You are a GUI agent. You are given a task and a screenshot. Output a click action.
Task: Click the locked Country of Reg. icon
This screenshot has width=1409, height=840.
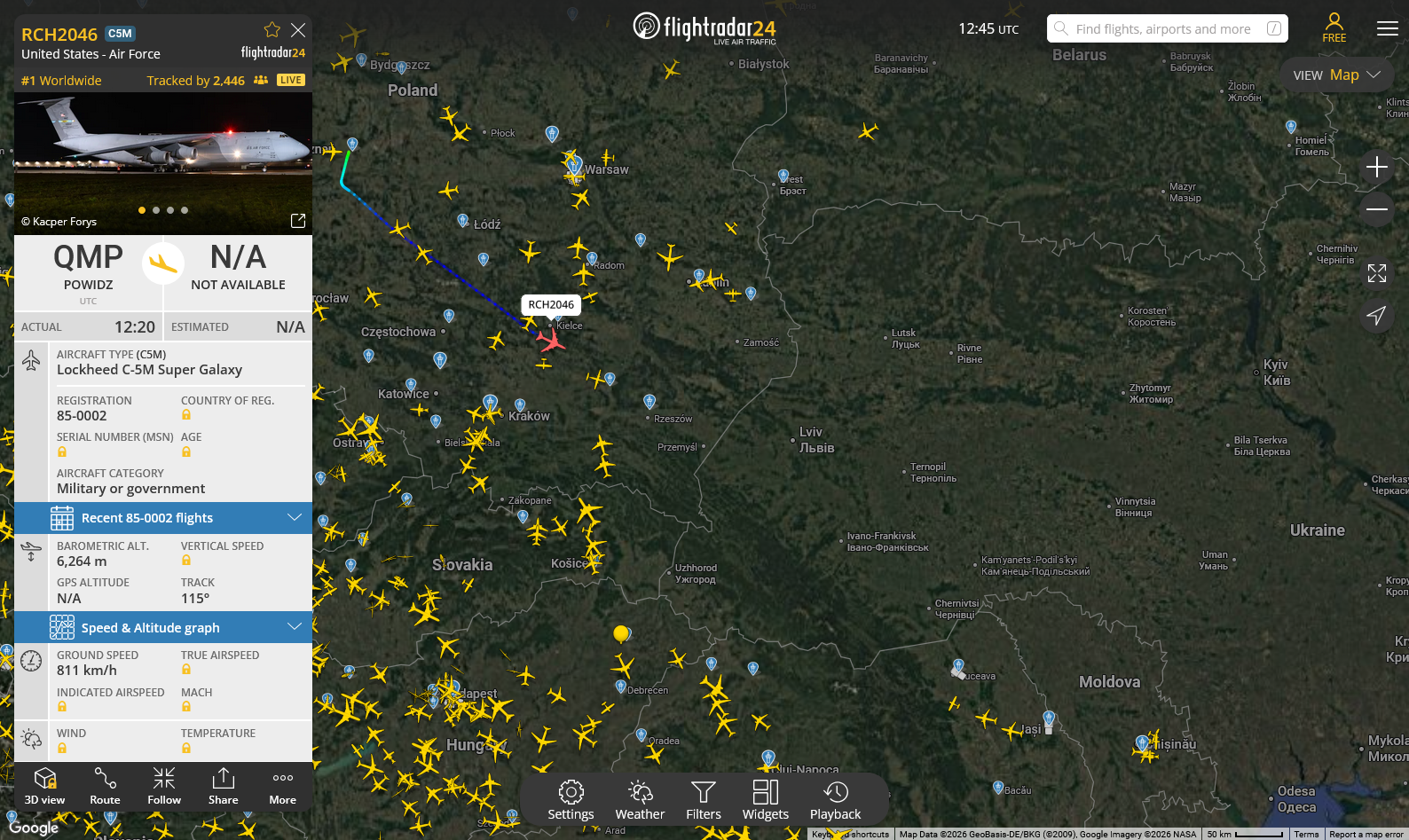pos(186,415)
